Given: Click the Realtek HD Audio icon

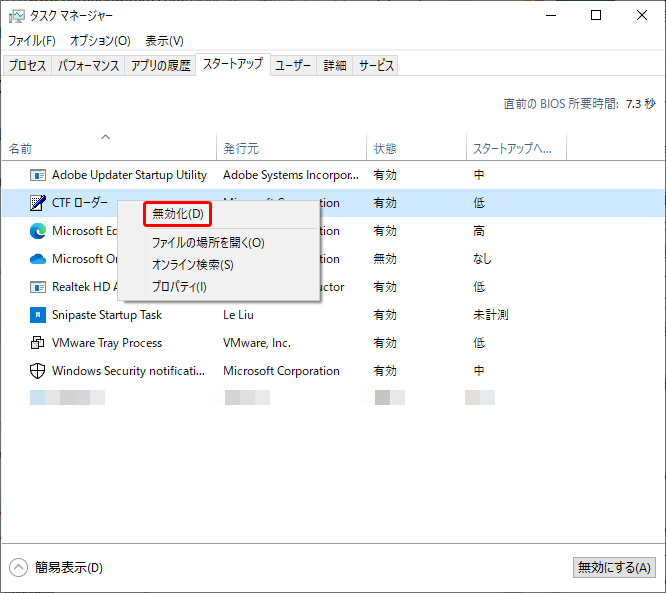Looking at the screenshot, I should (38, 287).
